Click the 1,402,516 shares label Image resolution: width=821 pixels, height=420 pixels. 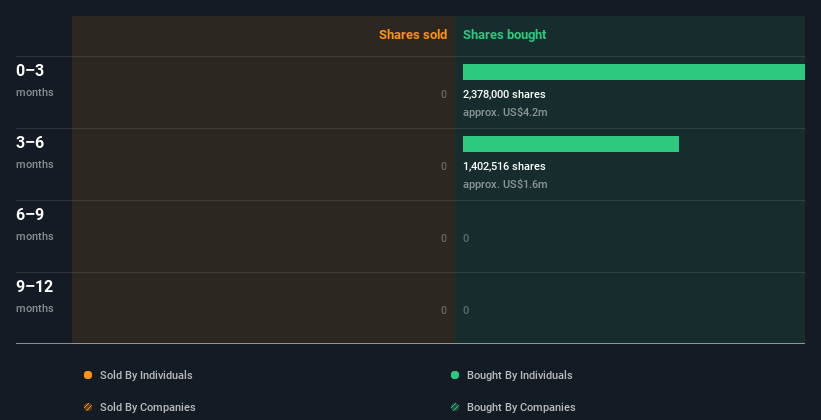pos(504,166)
